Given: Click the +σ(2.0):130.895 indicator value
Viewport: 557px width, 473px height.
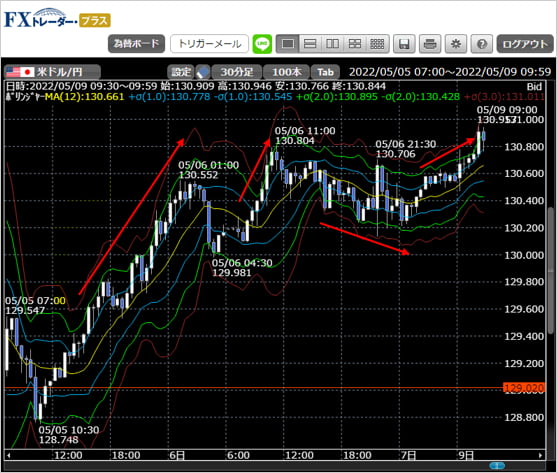Looking at the screenshot, I should (x=337, y=97).
